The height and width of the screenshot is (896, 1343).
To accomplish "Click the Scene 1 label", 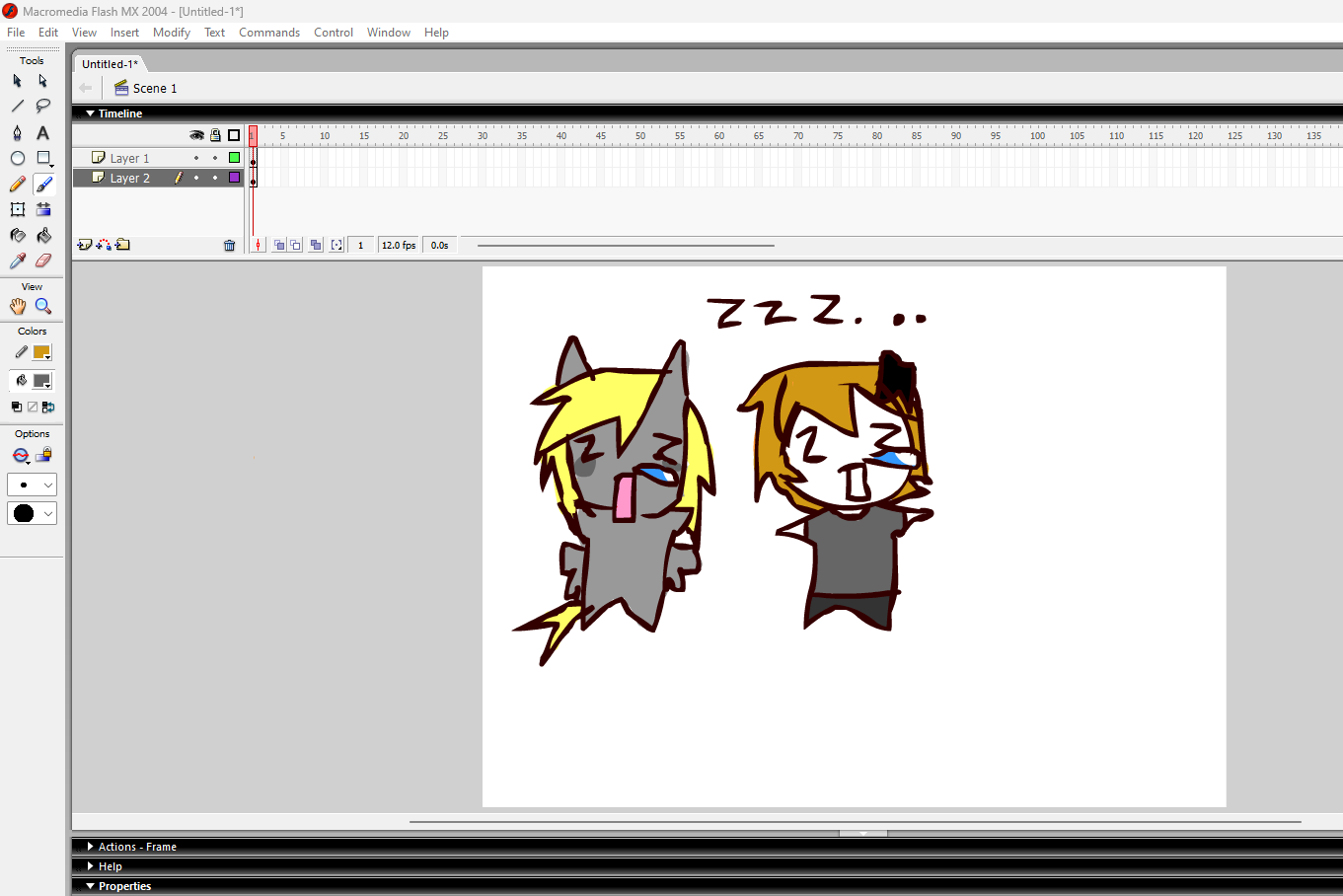I will 154,89.
